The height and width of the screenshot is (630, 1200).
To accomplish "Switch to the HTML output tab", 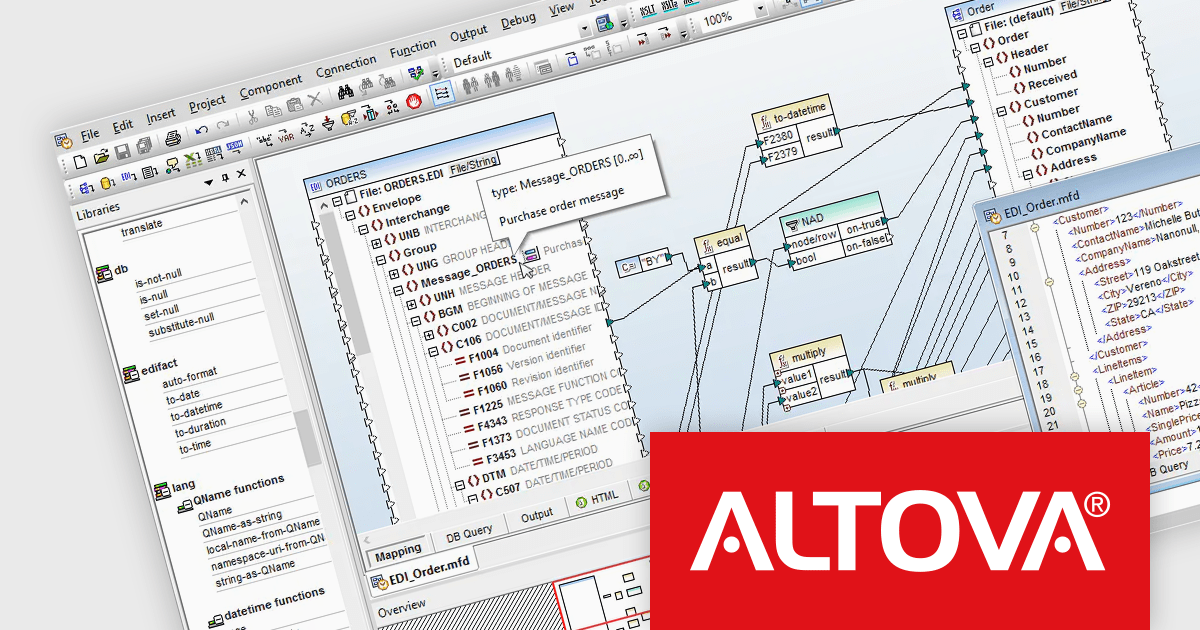I will point(603,496).
